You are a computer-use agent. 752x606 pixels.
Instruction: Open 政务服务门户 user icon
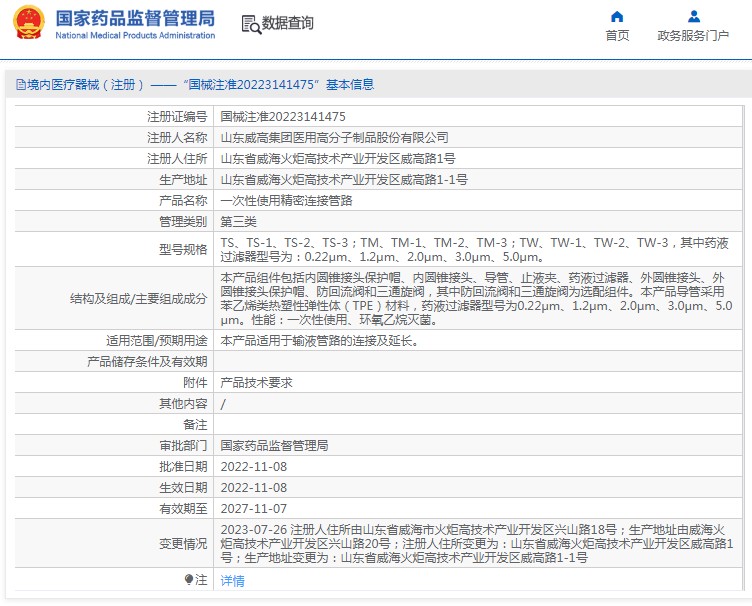pos(693,17)
